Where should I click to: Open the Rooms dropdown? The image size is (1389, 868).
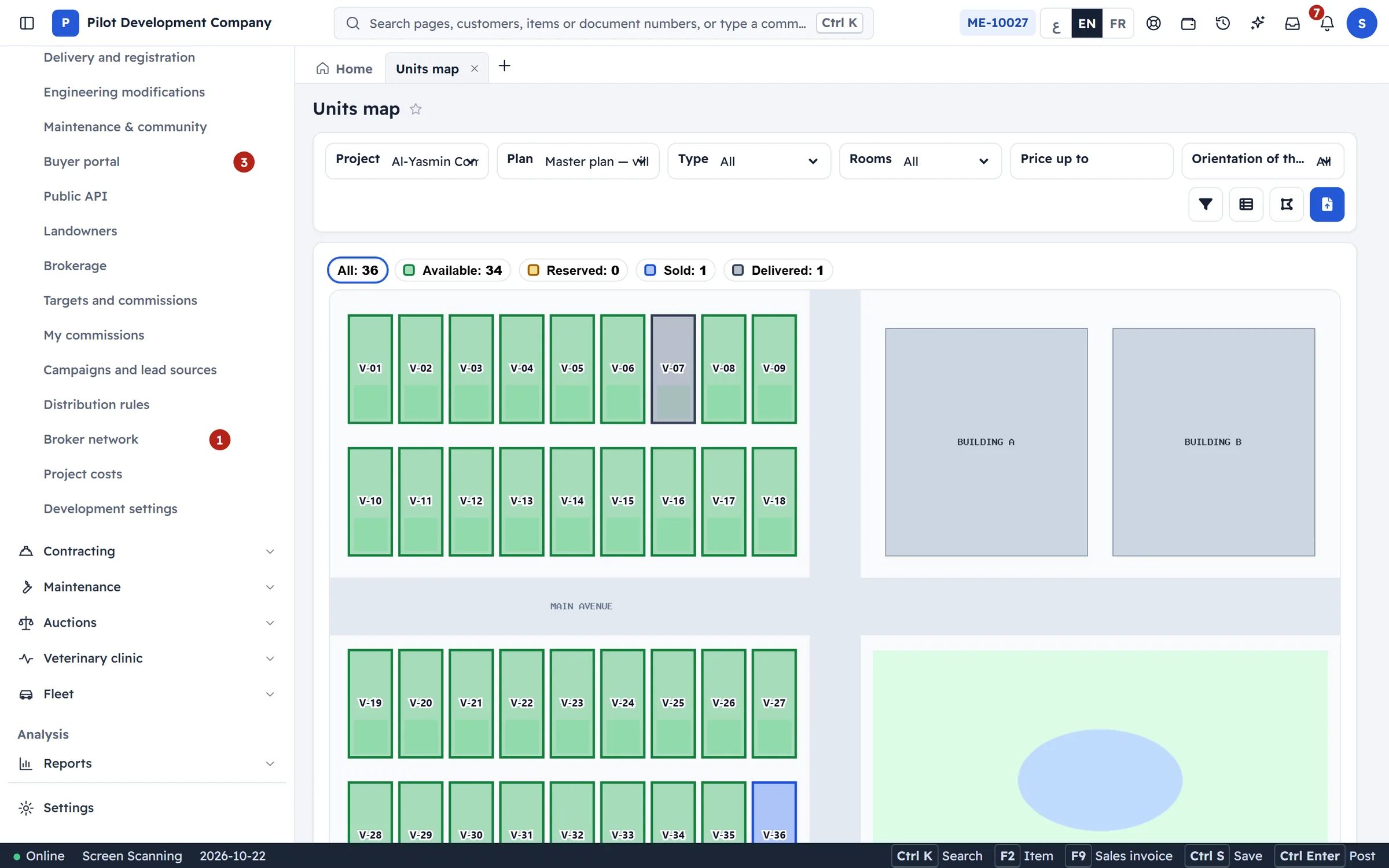pos(920,161)
